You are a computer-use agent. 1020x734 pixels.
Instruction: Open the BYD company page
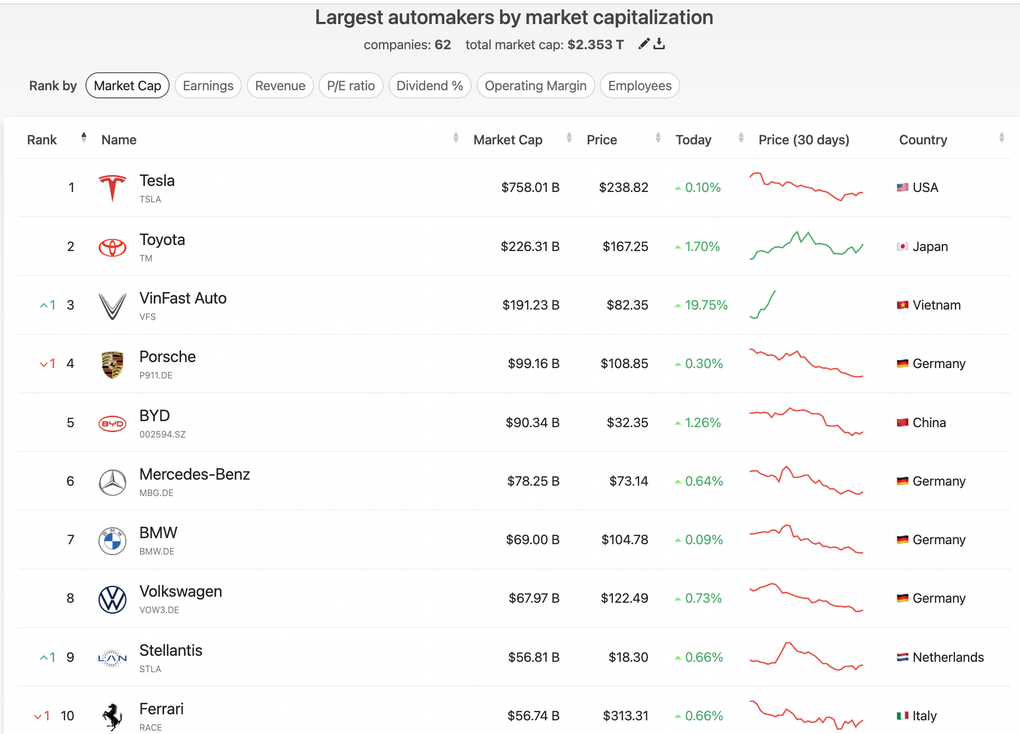[154, 416]
